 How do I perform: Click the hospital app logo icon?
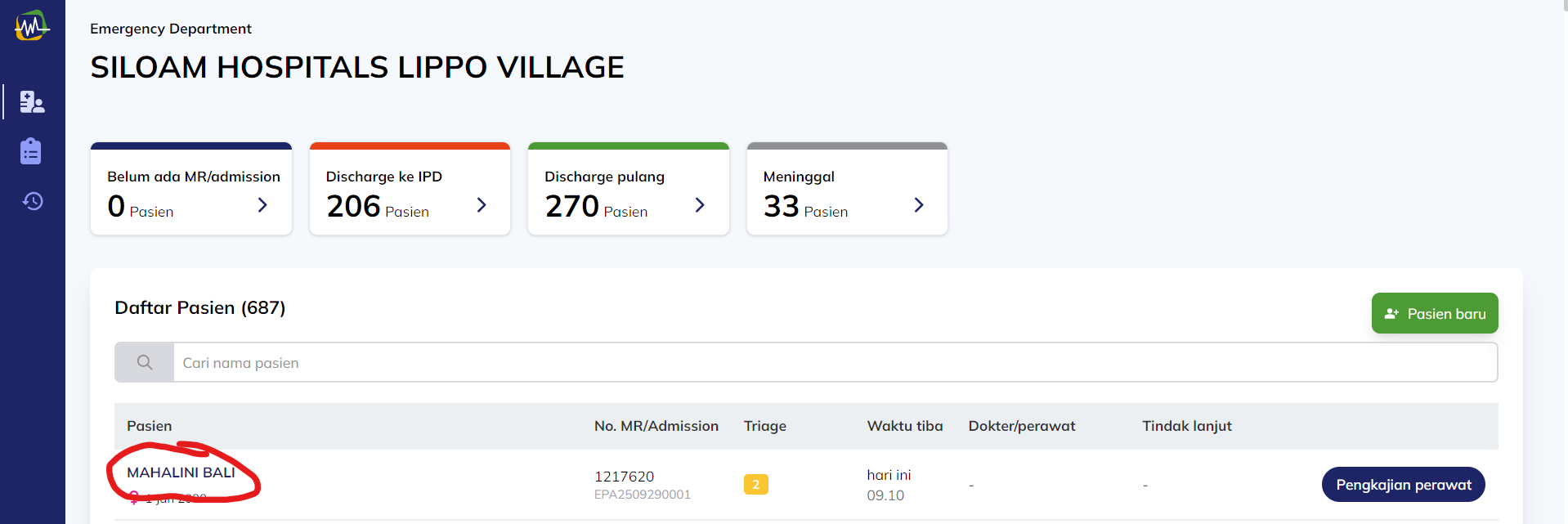(32, 26)
